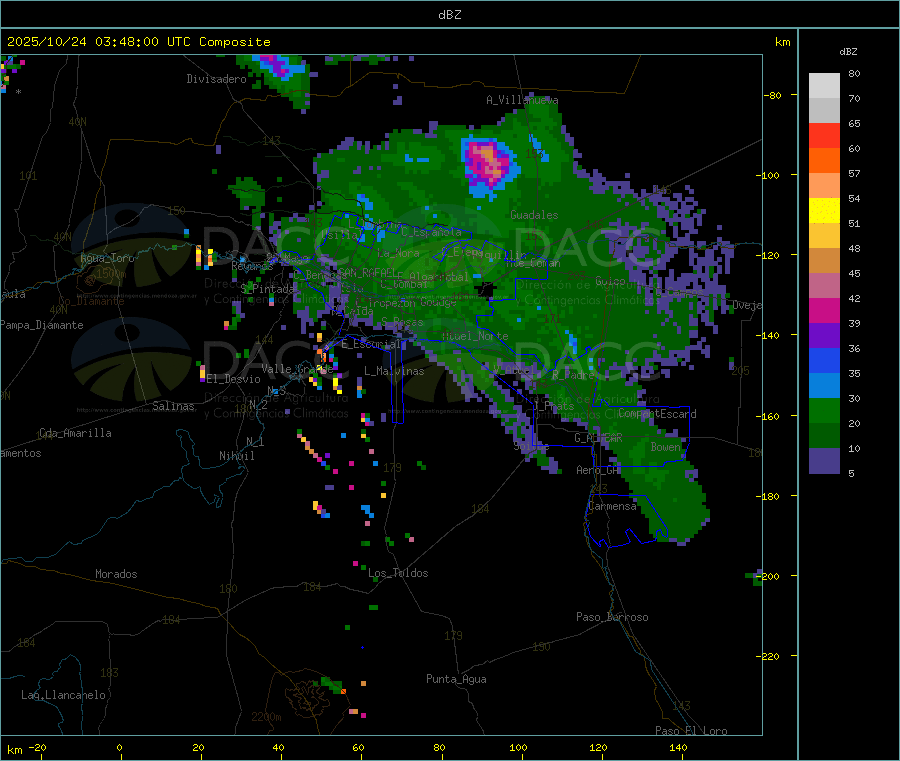Click the '2025/10/24 03:48:00 UTC Composite' timestamp

(138, 42)
